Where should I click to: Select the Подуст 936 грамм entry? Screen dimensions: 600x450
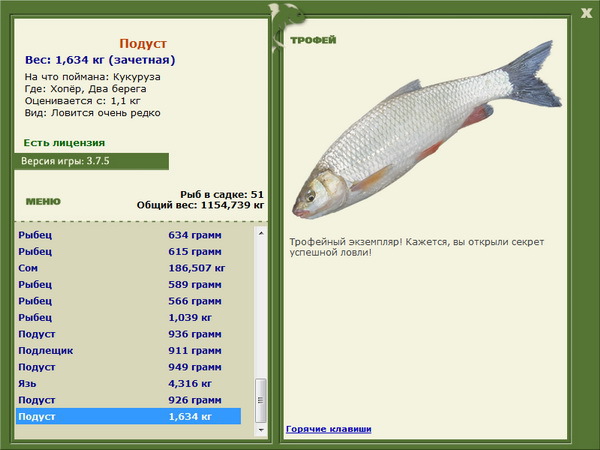[x=129, y=334]
